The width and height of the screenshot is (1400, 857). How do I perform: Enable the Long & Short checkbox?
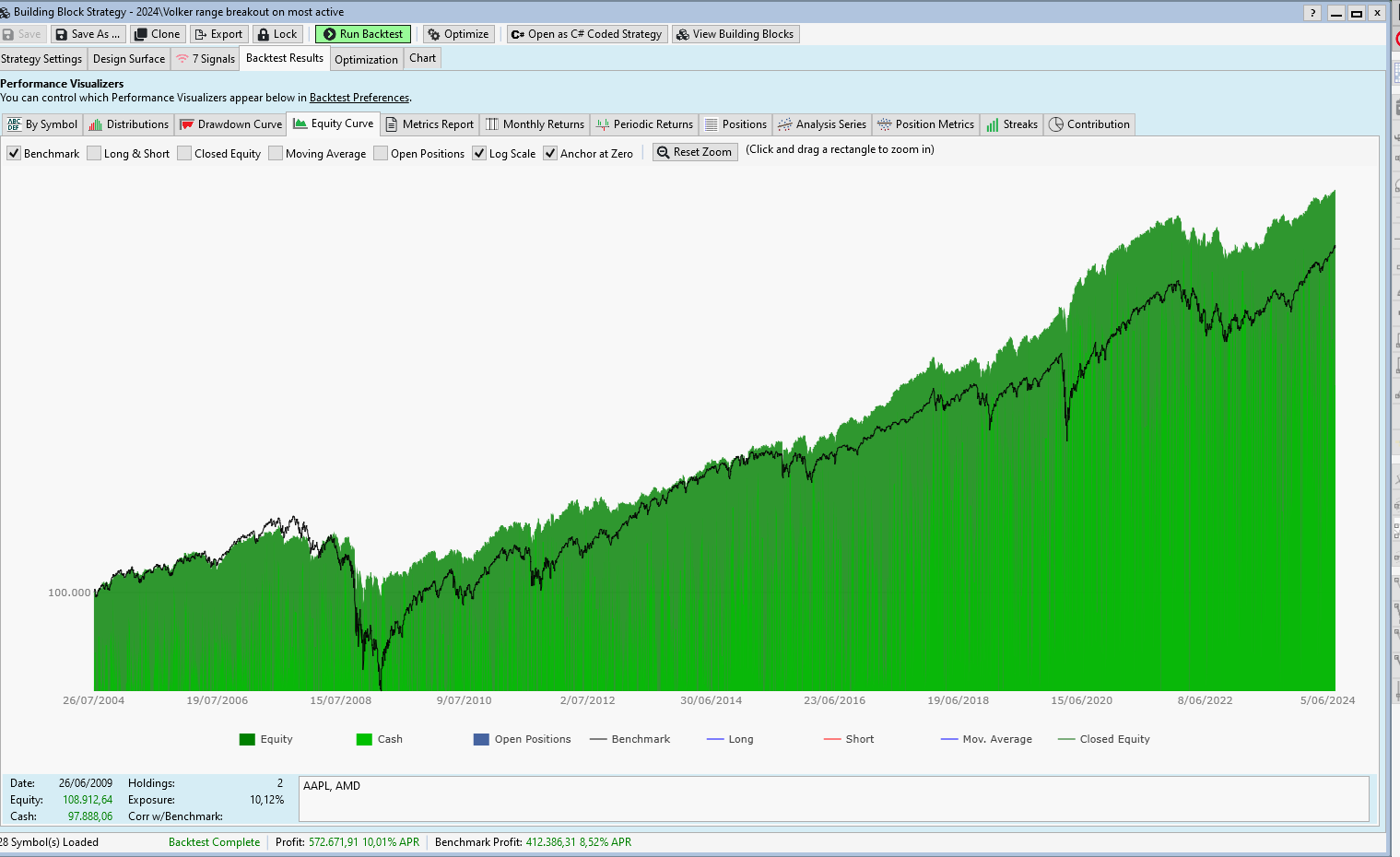(94, 153)
